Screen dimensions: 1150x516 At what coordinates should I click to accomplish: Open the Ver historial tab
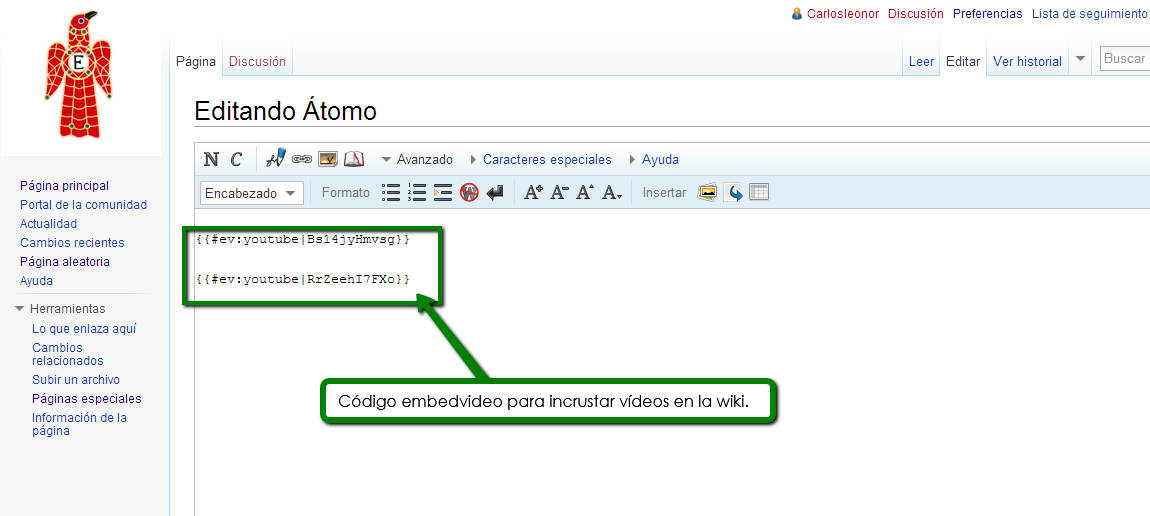click(1027, 61)
